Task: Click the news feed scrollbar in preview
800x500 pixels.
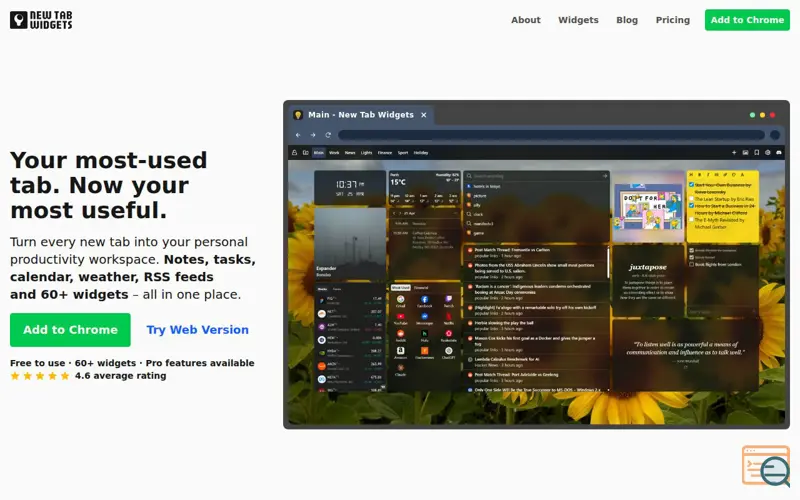Action: coord(608,263)
